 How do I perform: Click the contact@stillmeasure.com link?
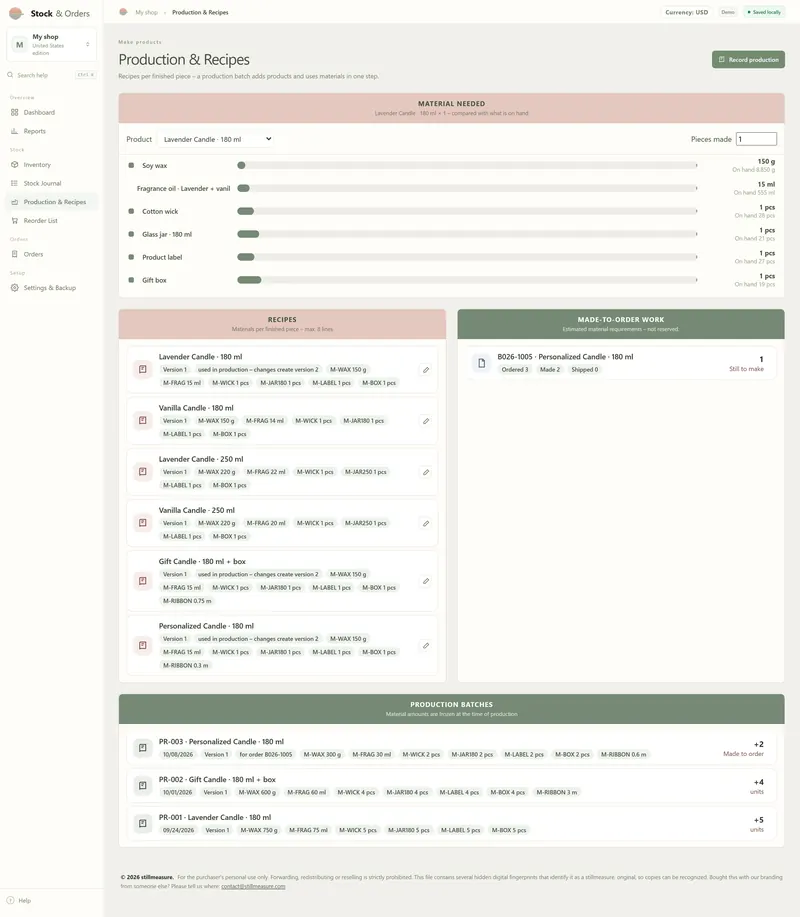click(253, 886)
